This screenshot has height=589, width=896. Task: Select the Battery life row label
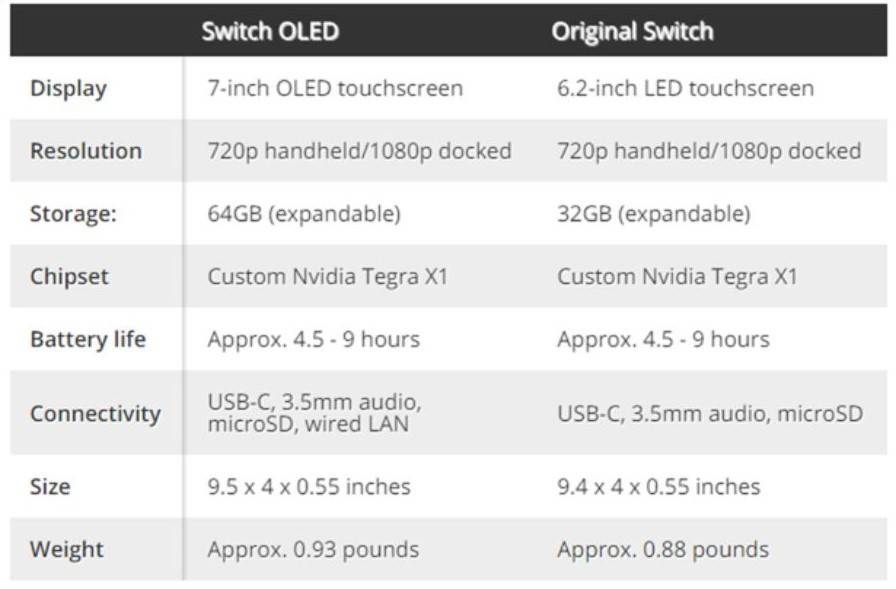pos(88,339)
